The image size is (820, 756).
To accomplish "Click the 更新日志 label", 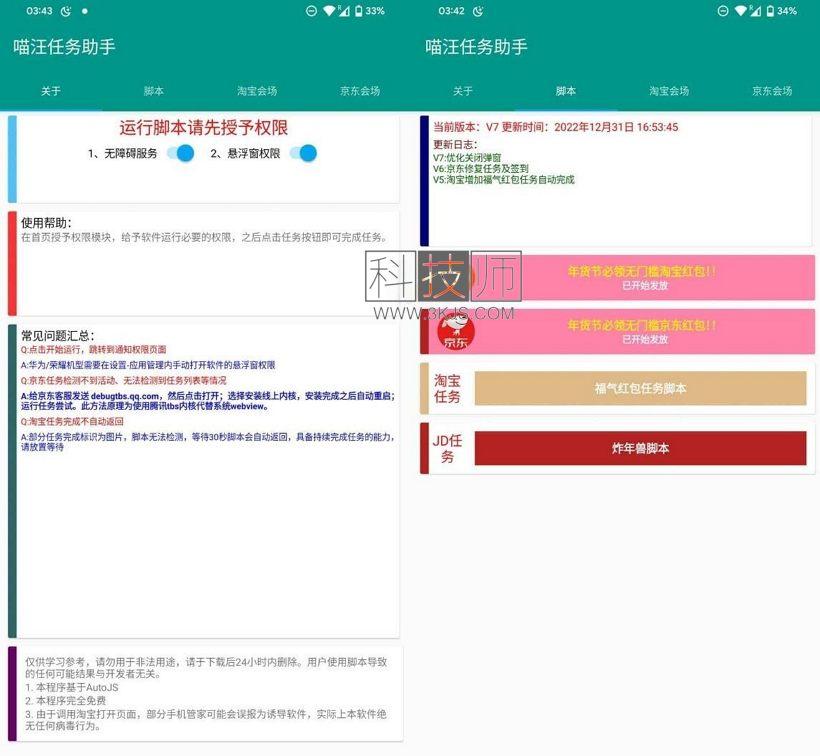I will click(455, 144).
